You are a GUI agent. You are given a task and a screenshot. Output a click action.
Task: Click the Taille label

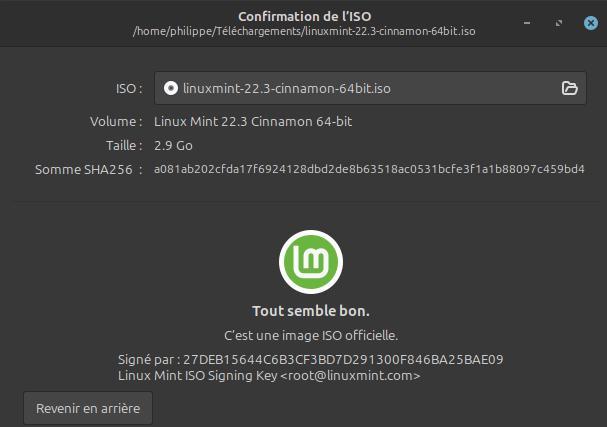[x=124, y=146]
